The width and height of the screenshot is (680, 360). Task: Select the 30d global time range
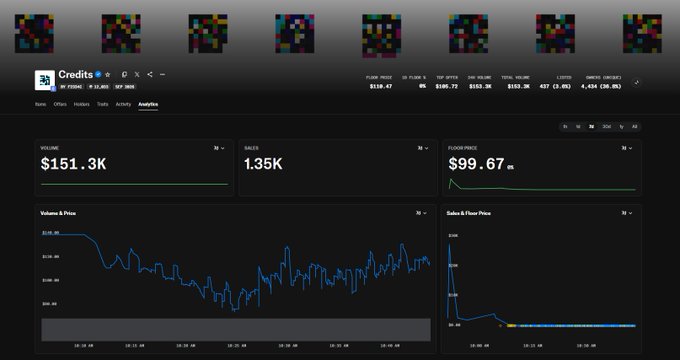(606, 127)
